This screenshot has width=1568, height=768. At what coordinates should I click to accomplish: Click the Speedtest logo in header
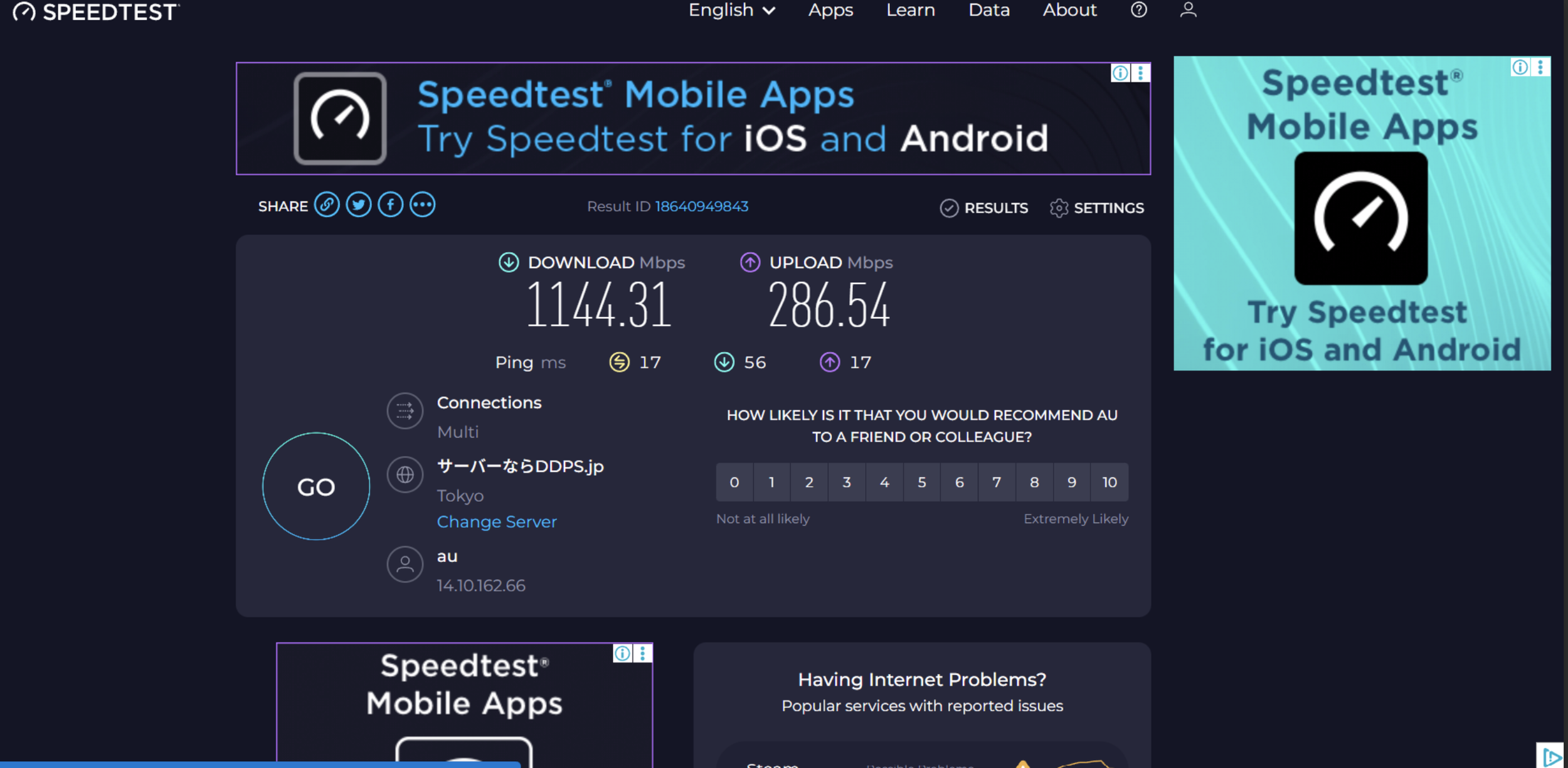pyautogui.click(x=96, y=12)
